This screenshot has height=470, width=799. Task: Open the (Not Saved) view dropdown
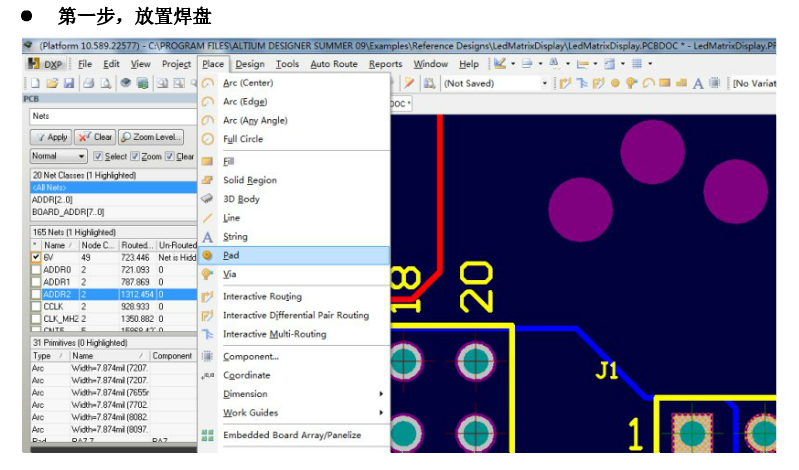[x=495, y=84]
